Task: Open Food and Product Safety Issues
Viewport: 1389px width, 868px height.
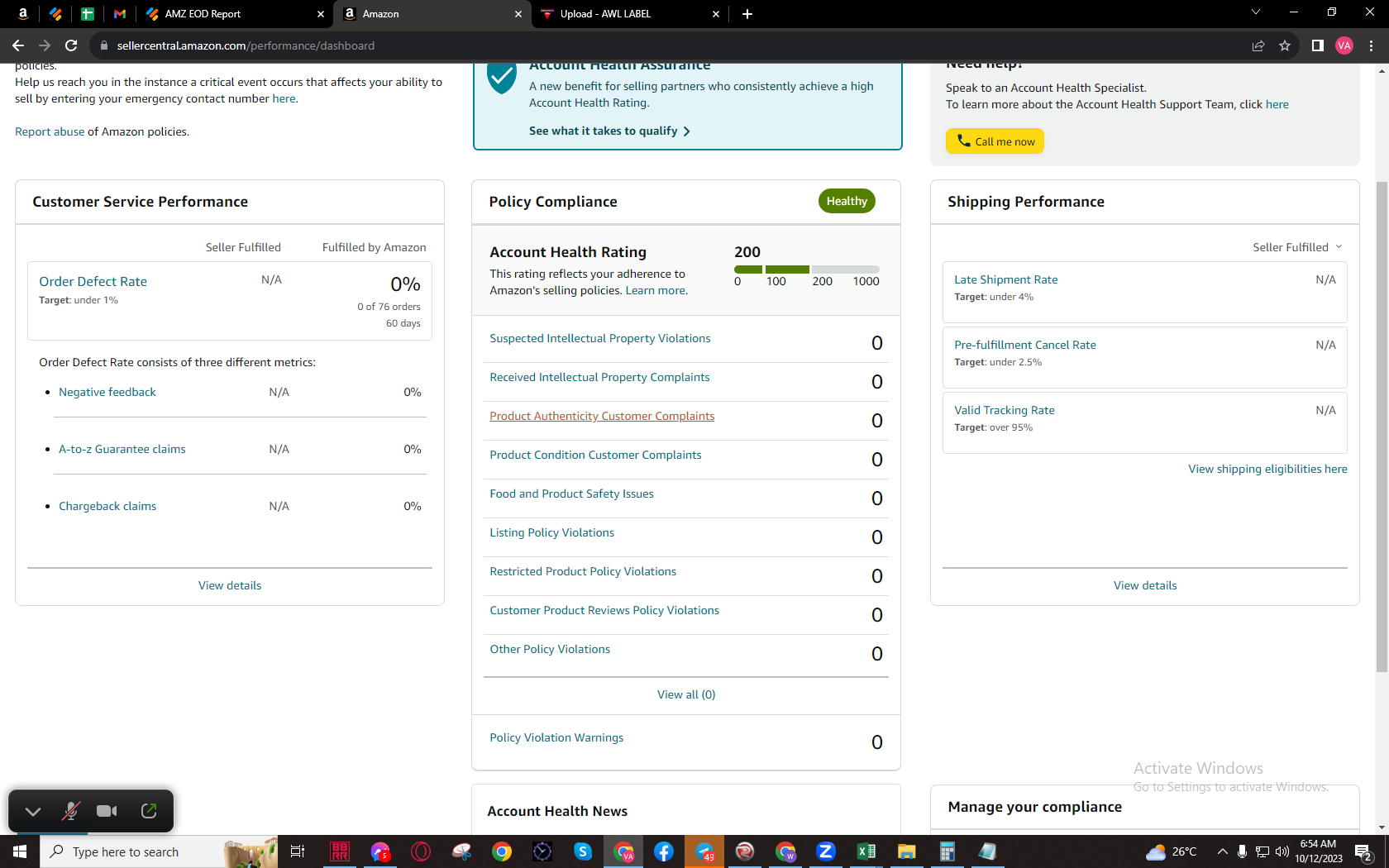Action: (571, 494)
